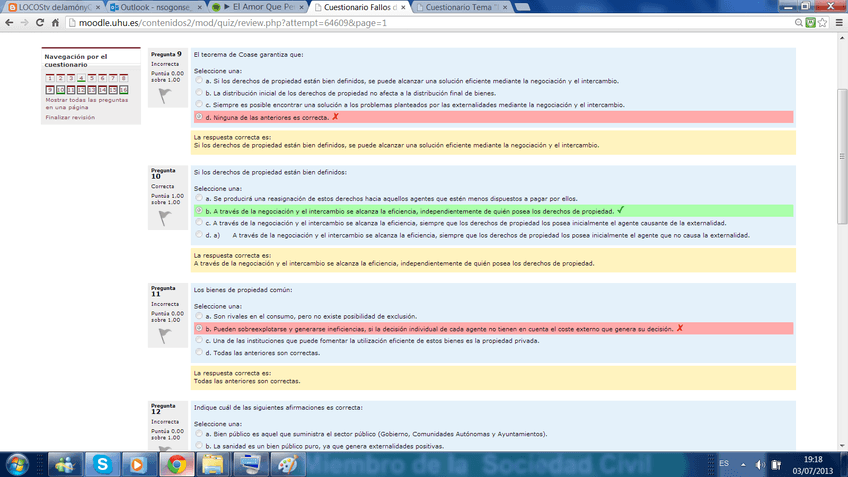
Task: Select option a 'Bien público' in Pregunta 12
Action: (x=198, y=434)
